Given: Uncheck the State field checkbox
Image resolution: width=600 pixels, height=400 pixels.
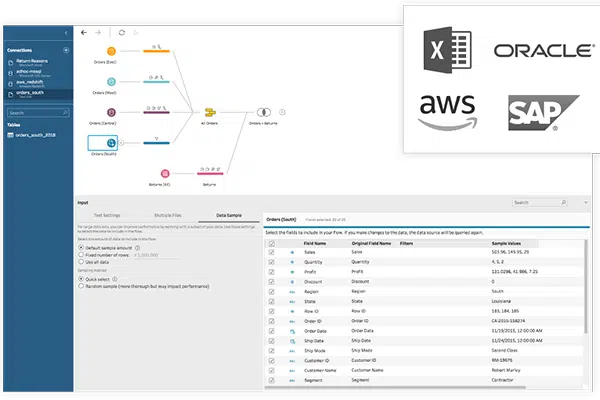Looking at the screenshot, I should coord(272,302).
